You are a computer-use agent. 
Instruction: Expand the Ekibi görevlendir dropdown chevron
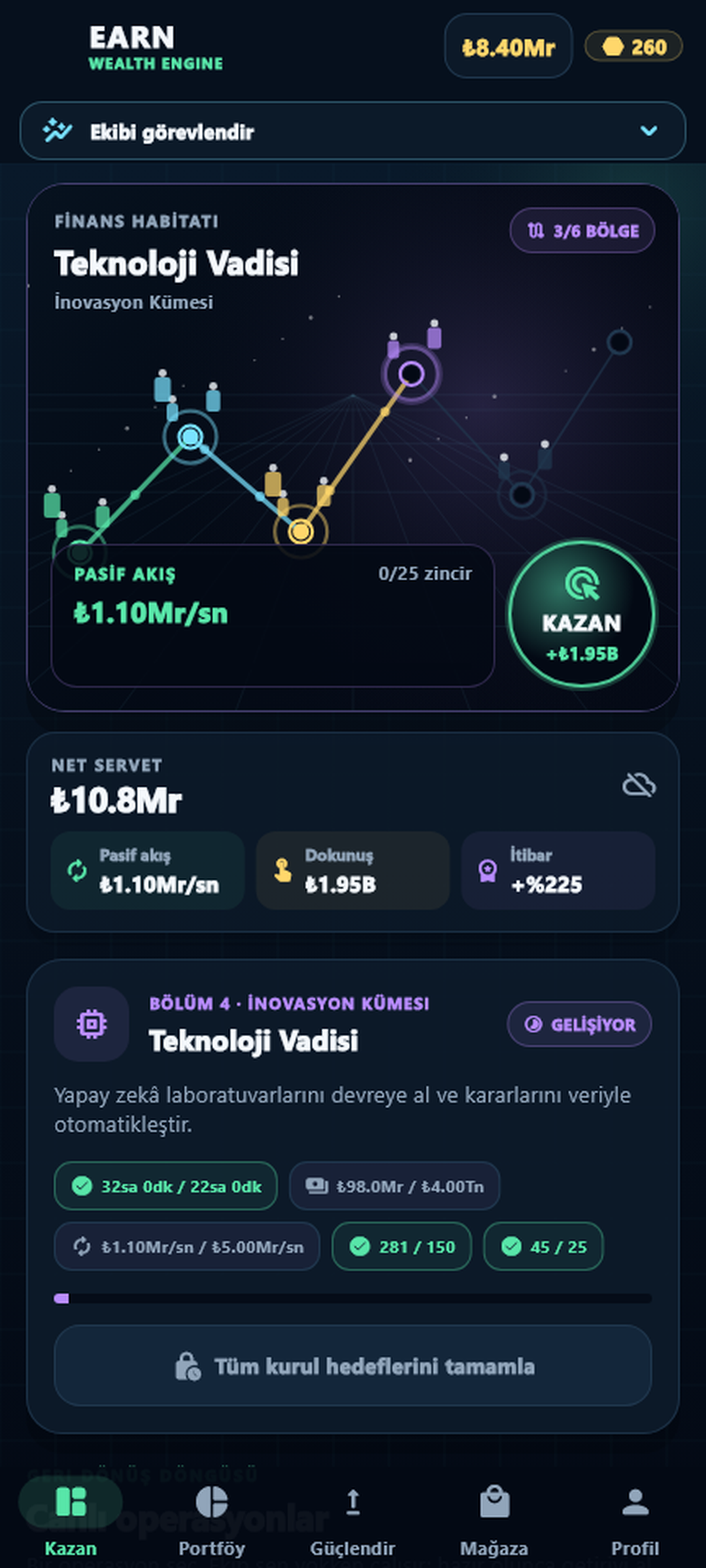(x=648, y=131)
